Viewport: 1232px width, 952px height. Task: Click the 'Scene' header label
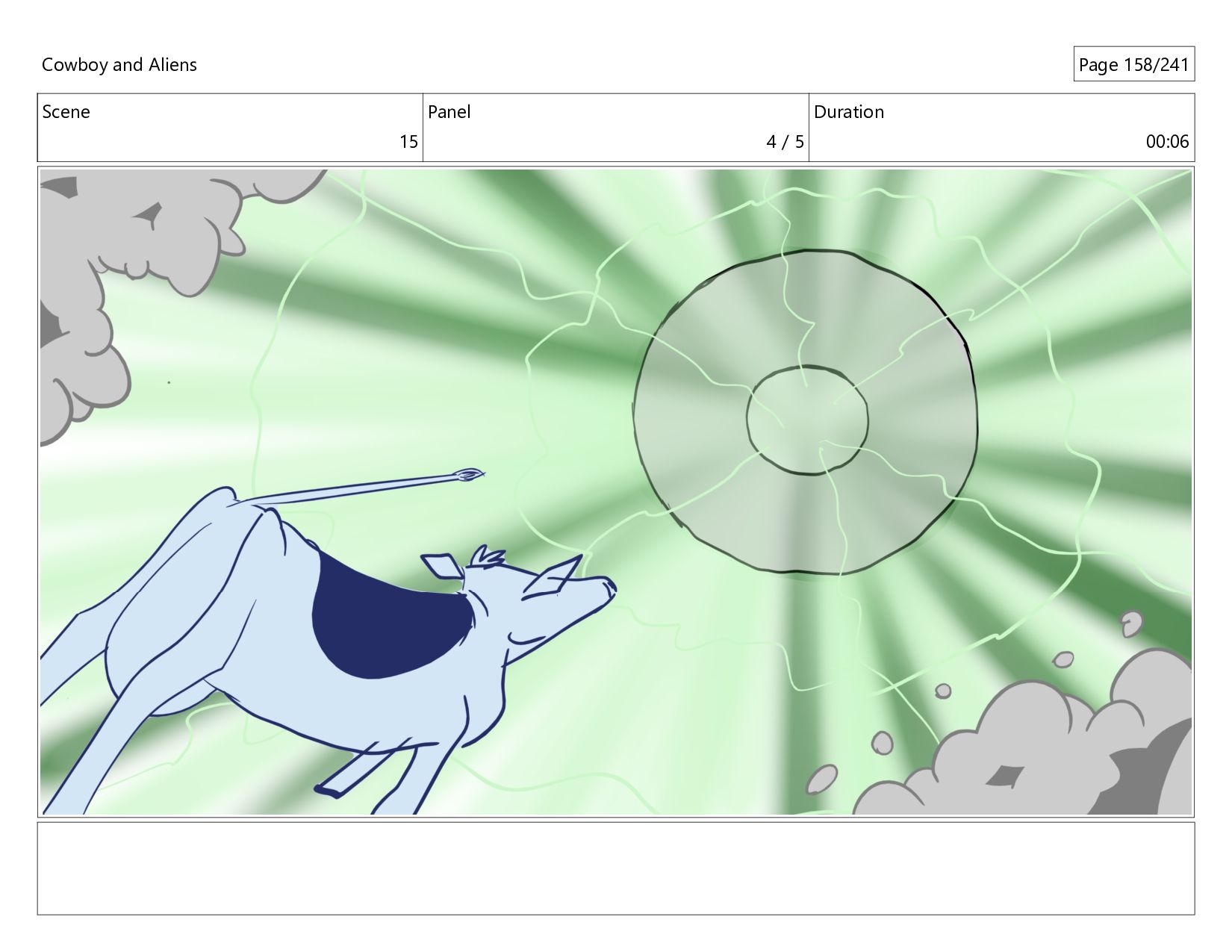[66, 112]
